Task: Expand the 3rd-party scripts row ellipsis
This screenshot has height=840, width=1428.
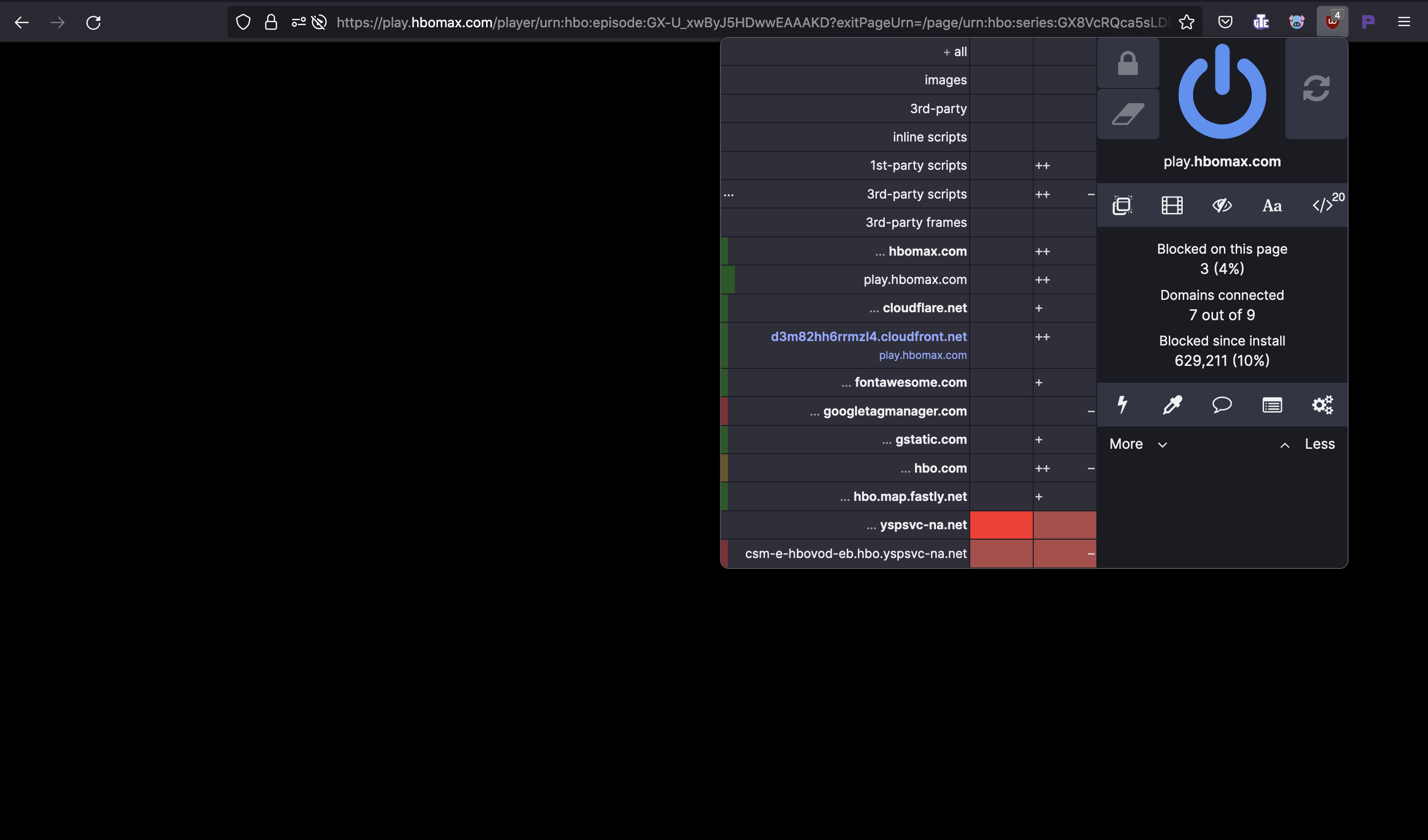Action: (729, 194)
